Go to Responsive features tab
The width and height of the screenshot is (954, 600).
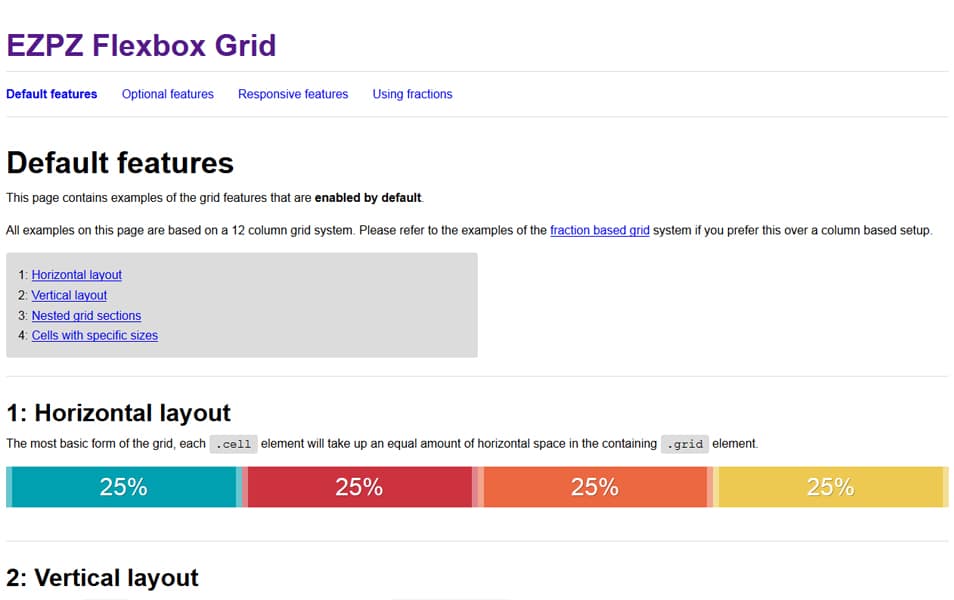[x=293, y=94]
